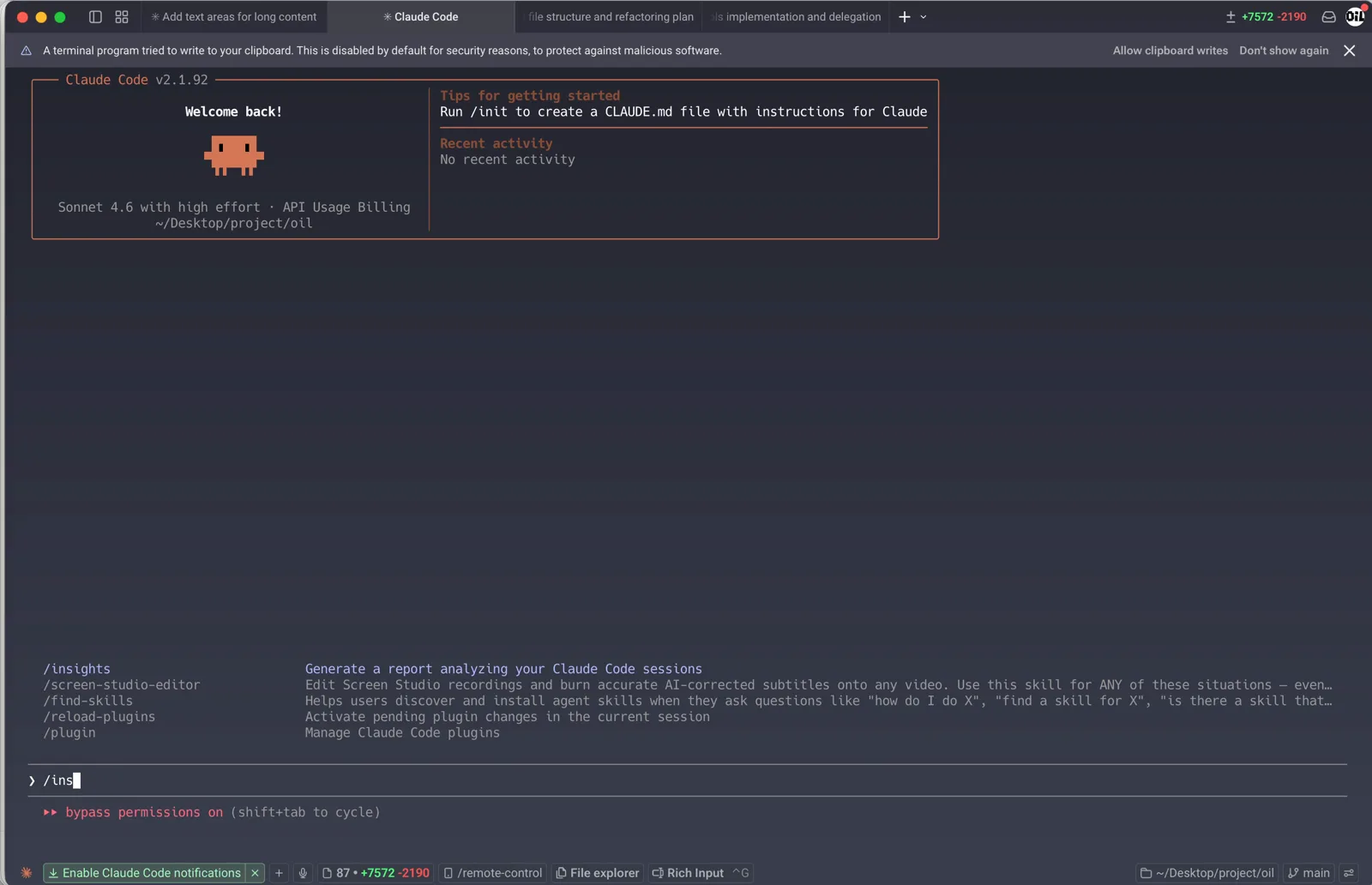Activate the microphone voice input
Viewport: 1372px width, 885px height.
click(303, 873)
